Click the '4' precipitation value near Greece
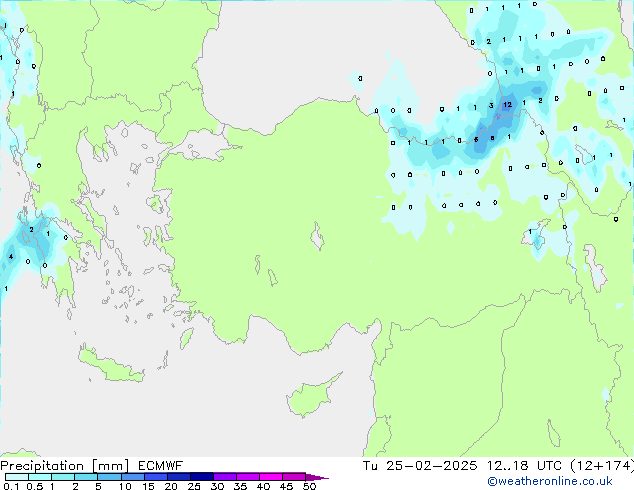634x490 pixels. [x=11, y=256]
